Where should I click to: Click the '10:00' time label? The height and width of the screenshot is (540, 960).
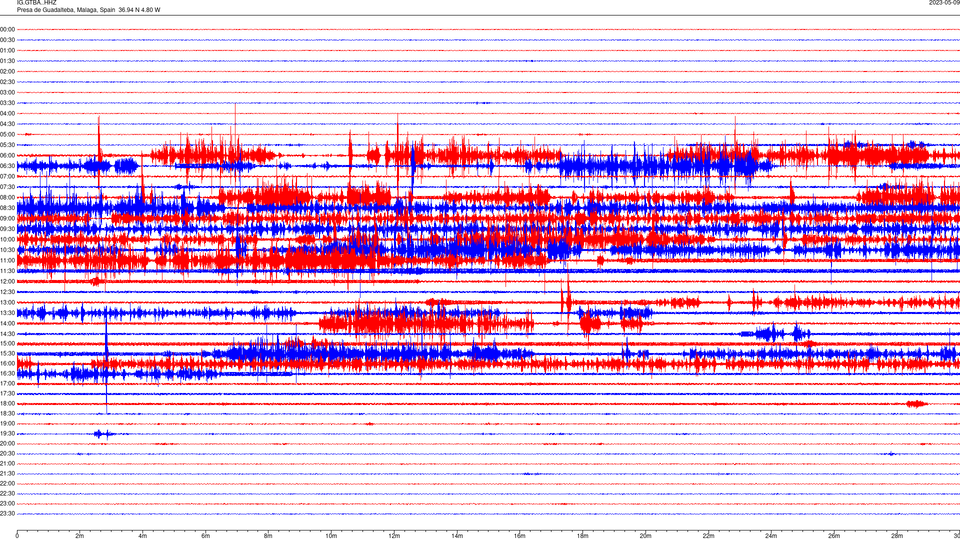[7, 239]
